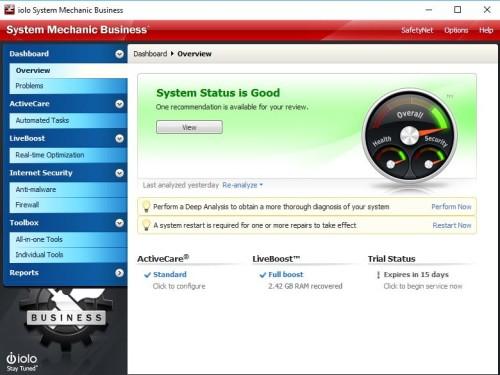Open the SafetyNet menu
The height and width of the screenshot is (375, 500).
click(x=417, y=30)
